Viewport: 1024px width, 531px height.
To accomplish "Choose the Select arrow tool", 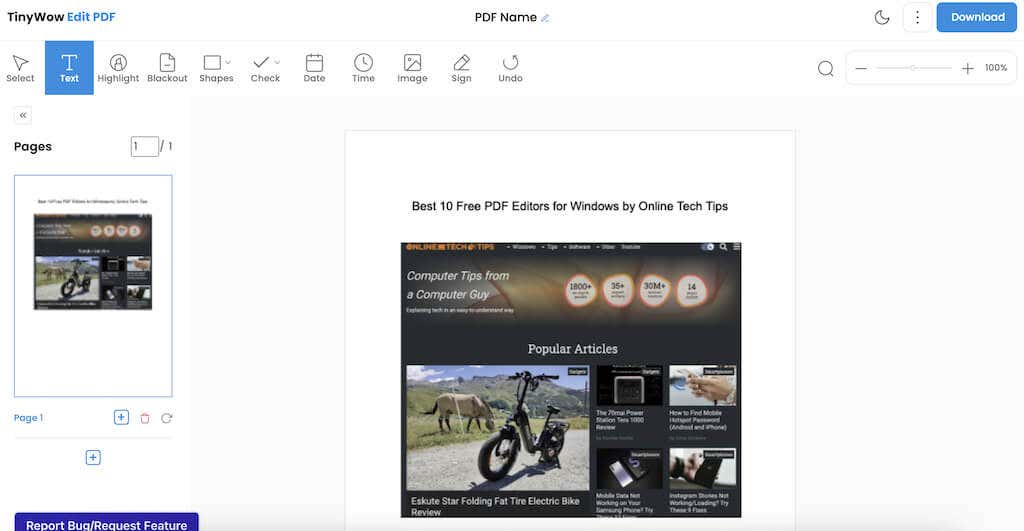I will pyautogui.click(x=20, y=68).
